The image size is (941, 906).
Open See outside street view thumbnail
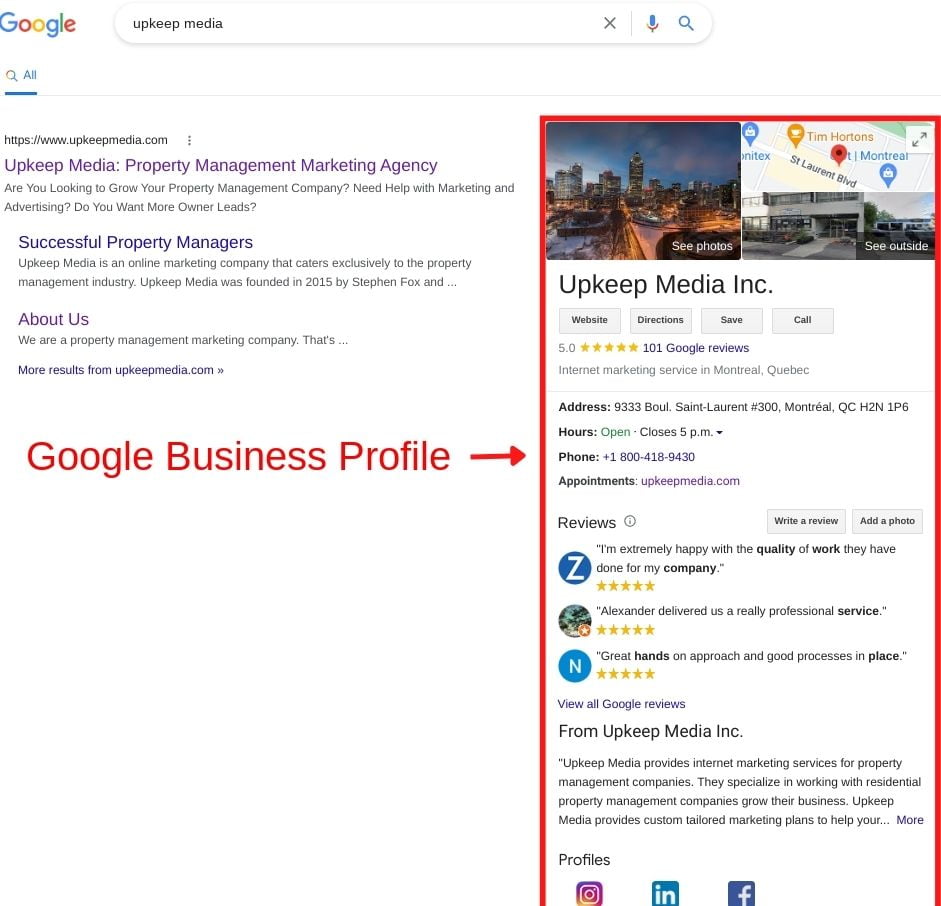pos(838,226)
